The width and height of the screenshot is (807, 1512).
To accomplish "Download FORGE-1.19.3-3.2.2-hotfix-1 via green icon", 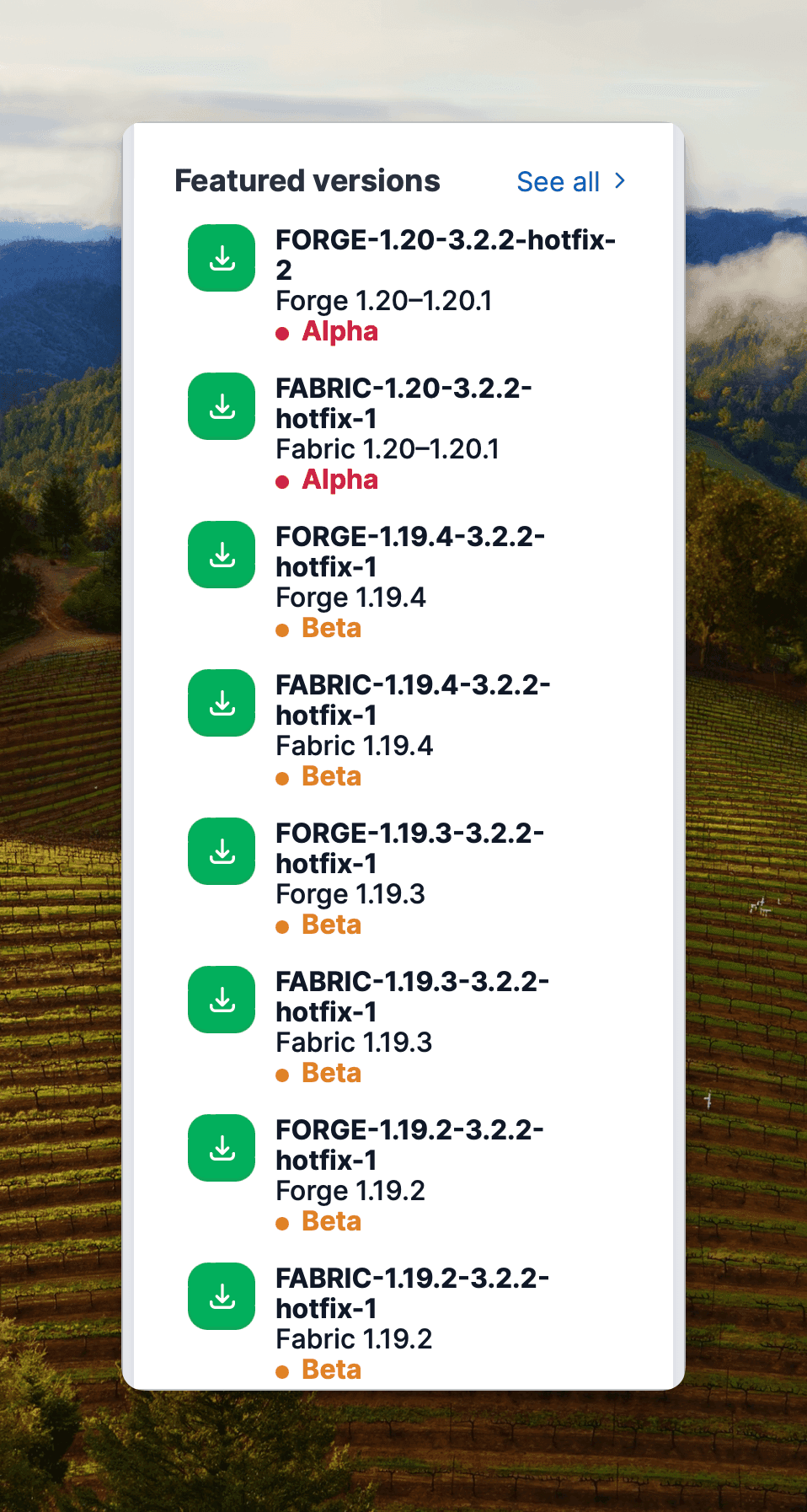I will point(222,851).
